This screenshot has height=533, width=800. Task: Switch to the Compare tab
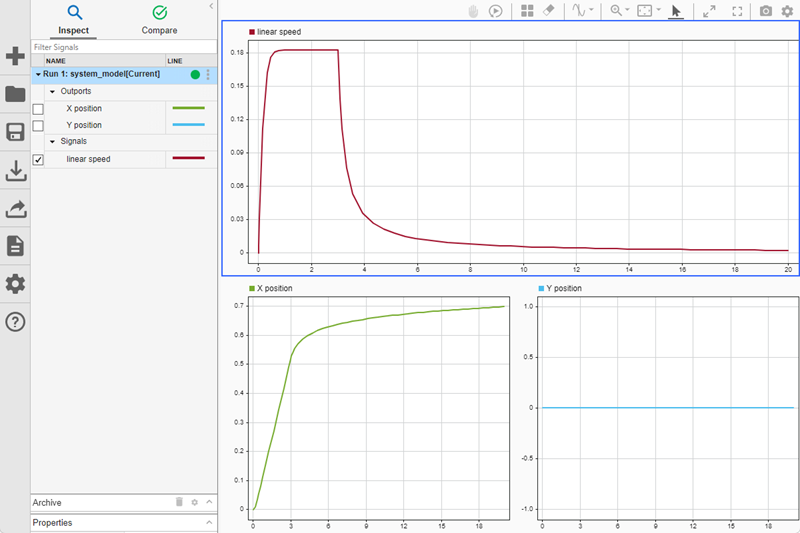(159, 19)
